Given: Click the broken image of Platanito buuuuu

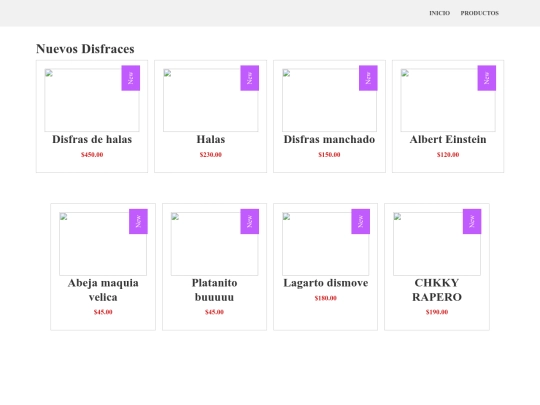Looking at the screenshot, I should tap(214, 244).
